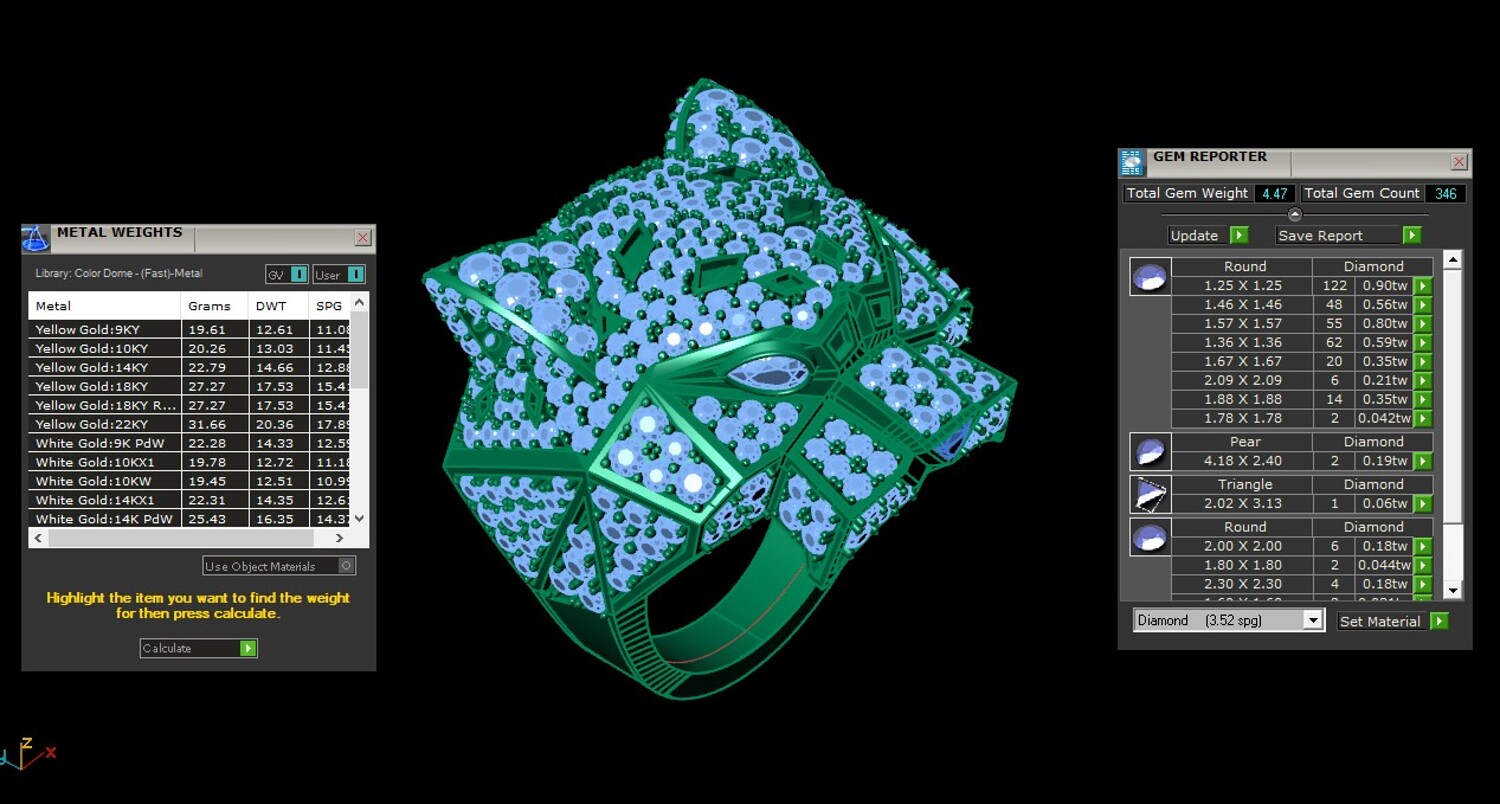Click the Gem Reporter list scroll-up arrow
The image size is (1500, 804).
[x=1453, y=260]
